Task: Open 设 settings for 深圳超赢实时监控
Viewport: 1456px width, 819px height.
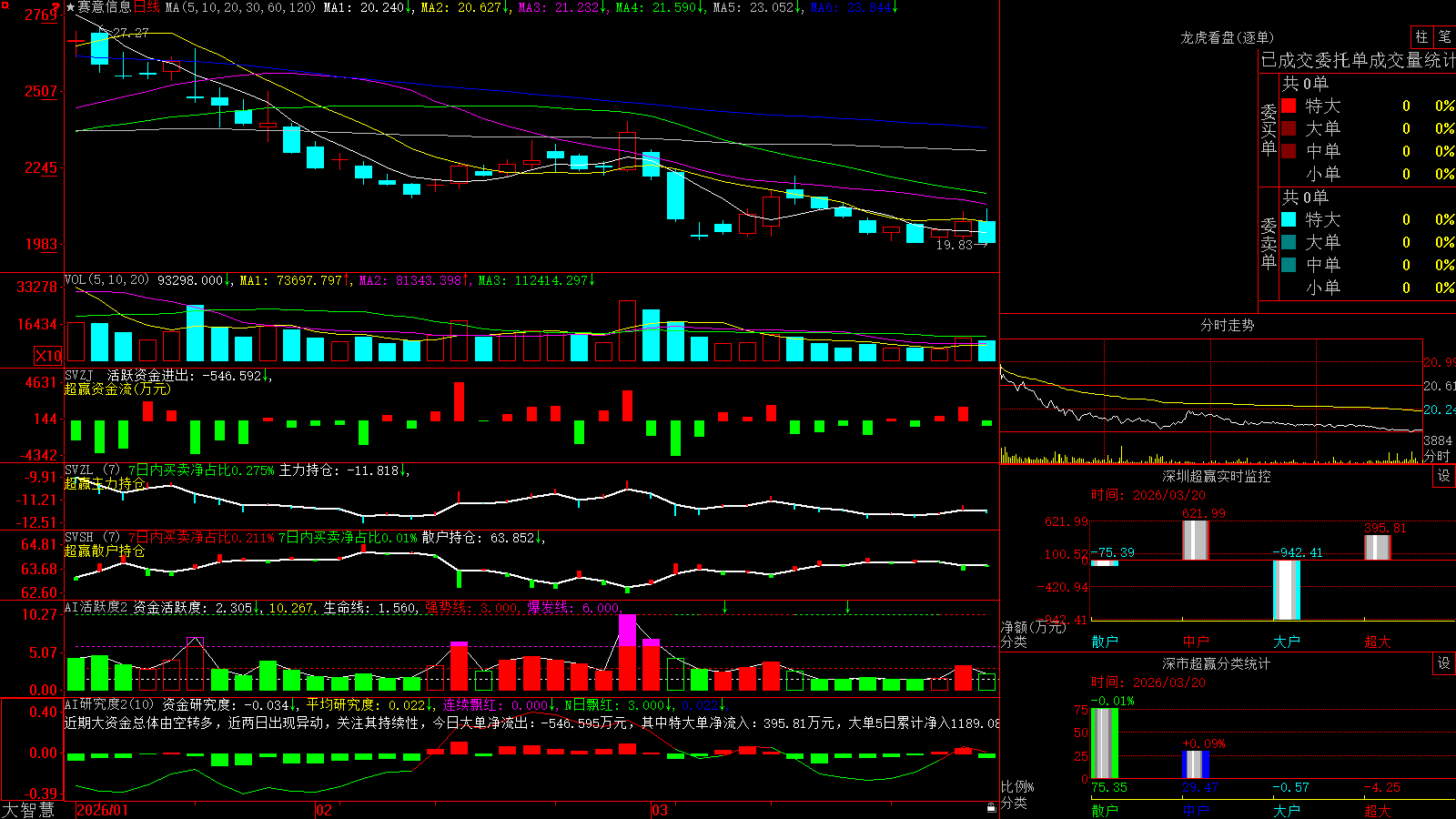Action: 1444,476
